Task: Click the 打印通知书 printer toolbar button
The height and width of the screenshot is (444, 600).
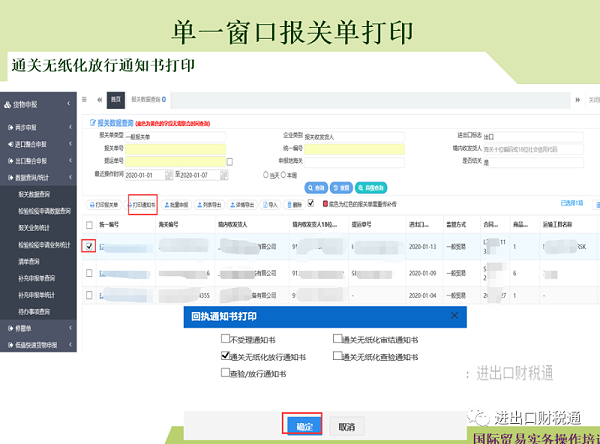Action: (x=142, y=205)
